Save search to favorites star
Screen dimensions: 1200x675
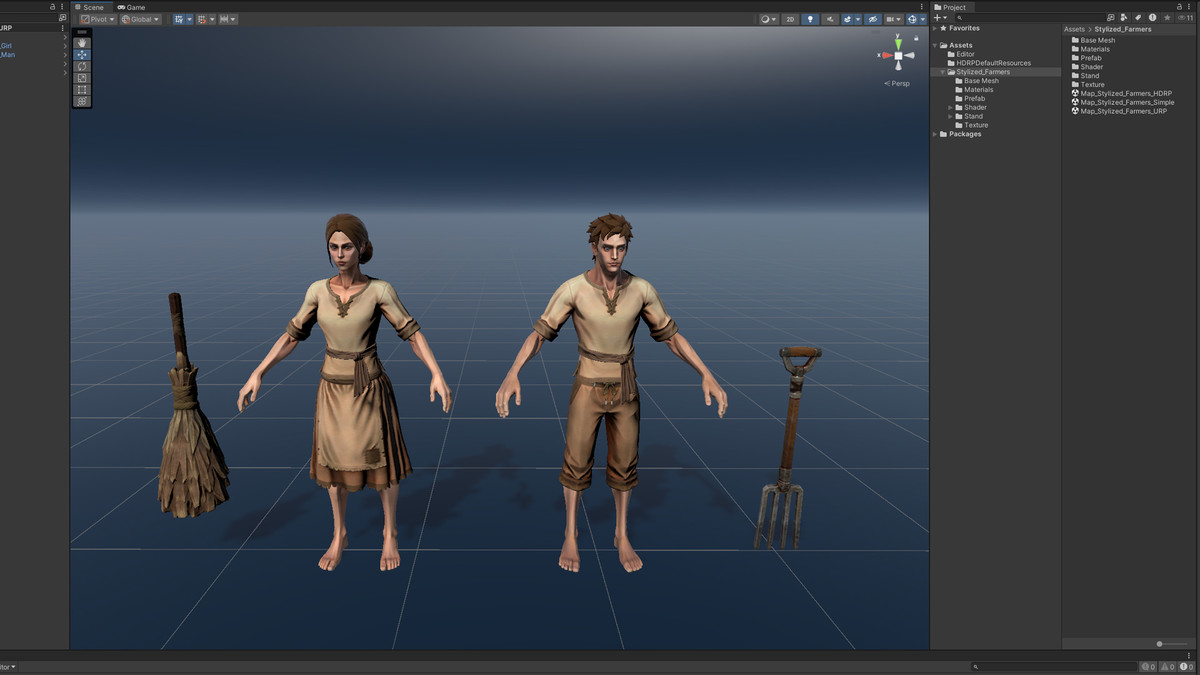coord(1167,18)
